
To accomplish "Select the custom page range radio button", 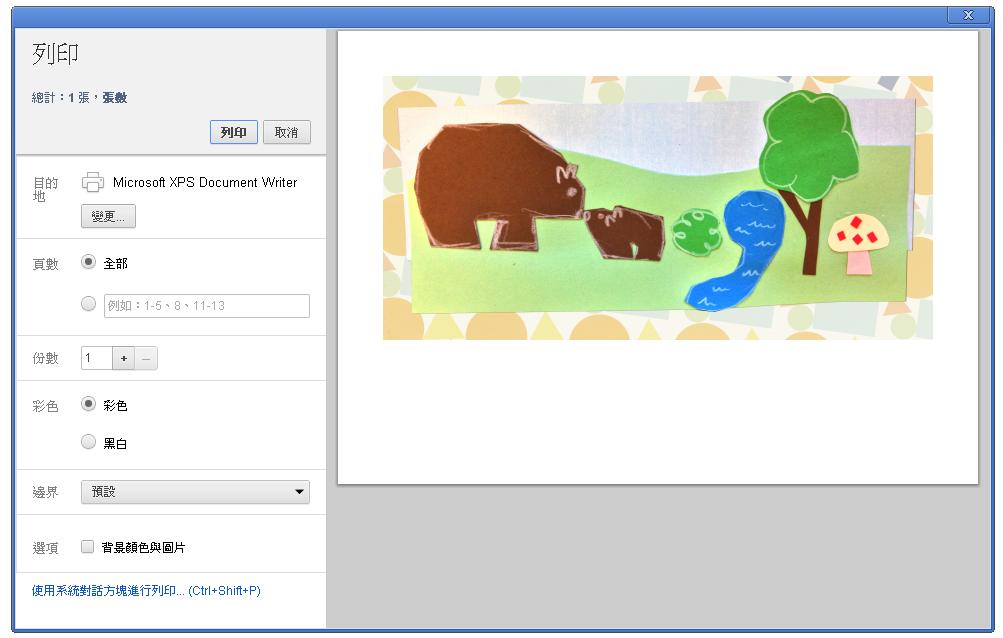I will (88, 303).
